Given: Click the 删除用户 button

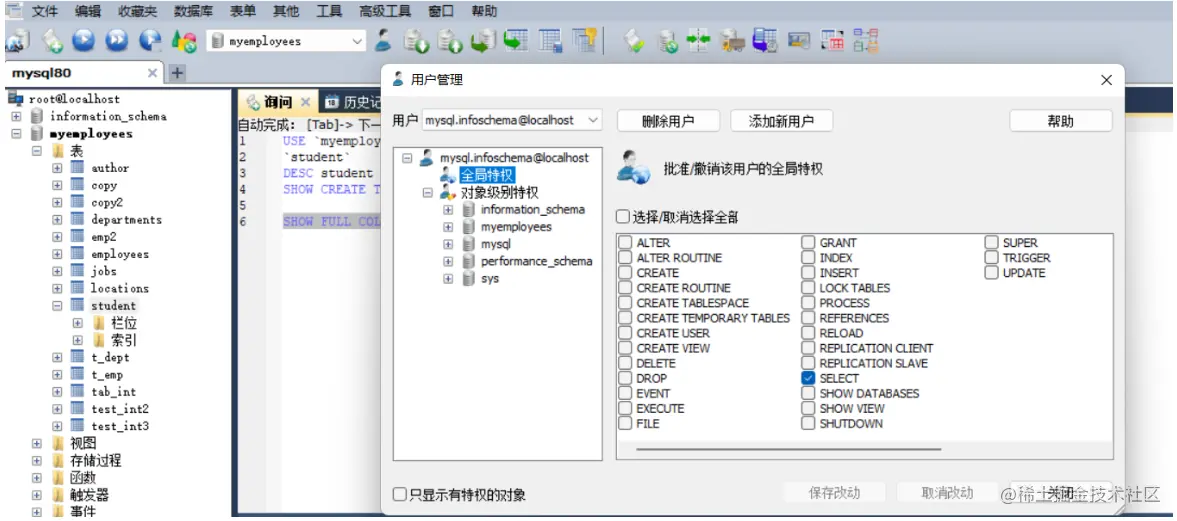Looking at the screenshot, I should pos(668,121).
